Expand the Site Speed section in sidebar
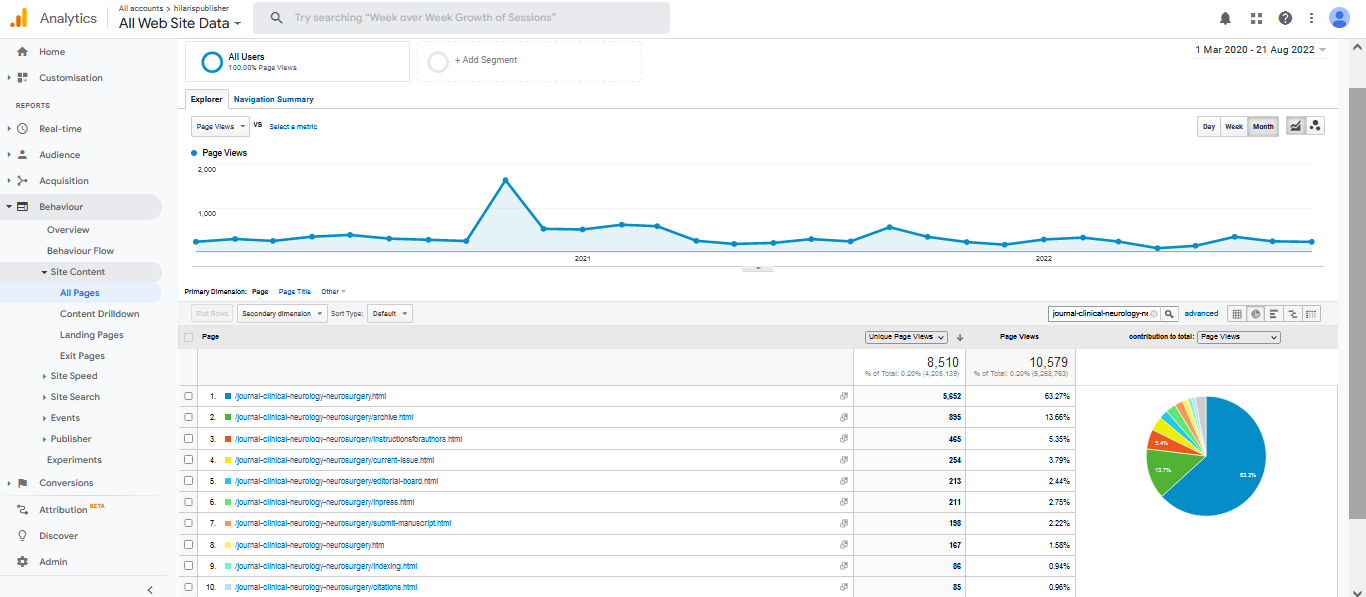Screen dimensions: 1366x597 click(x=74, y=376)
